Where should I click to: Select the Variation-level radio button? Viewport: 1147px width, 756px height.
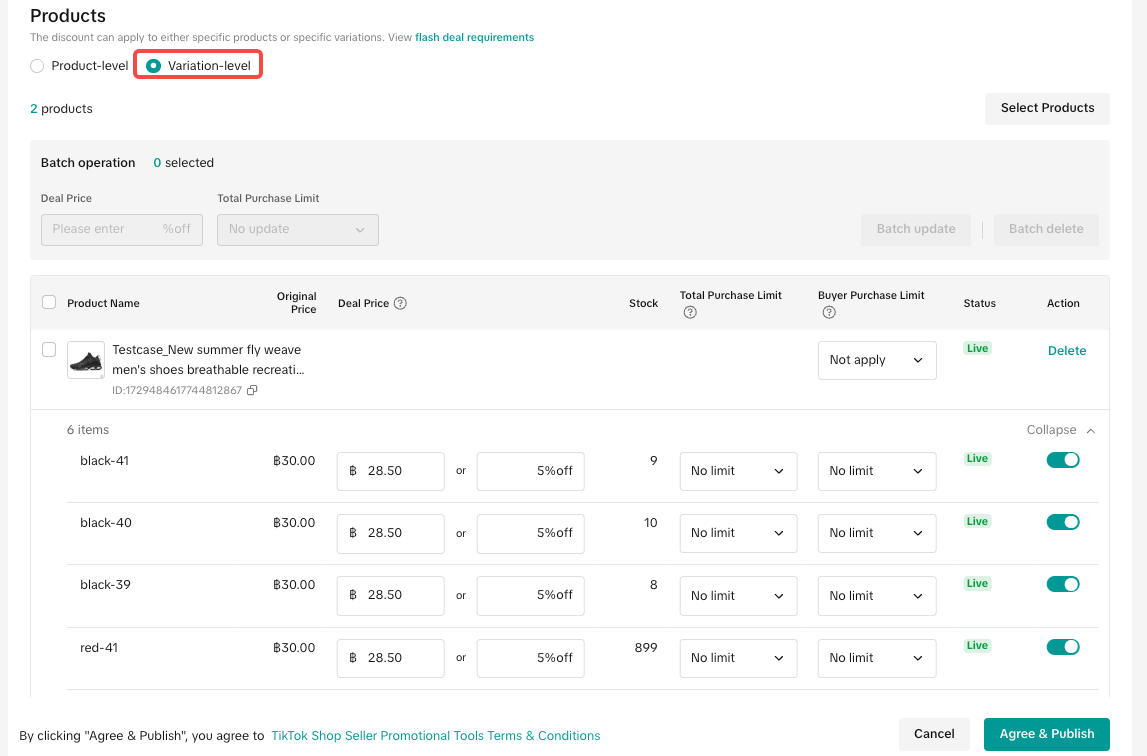coord(154,66)
